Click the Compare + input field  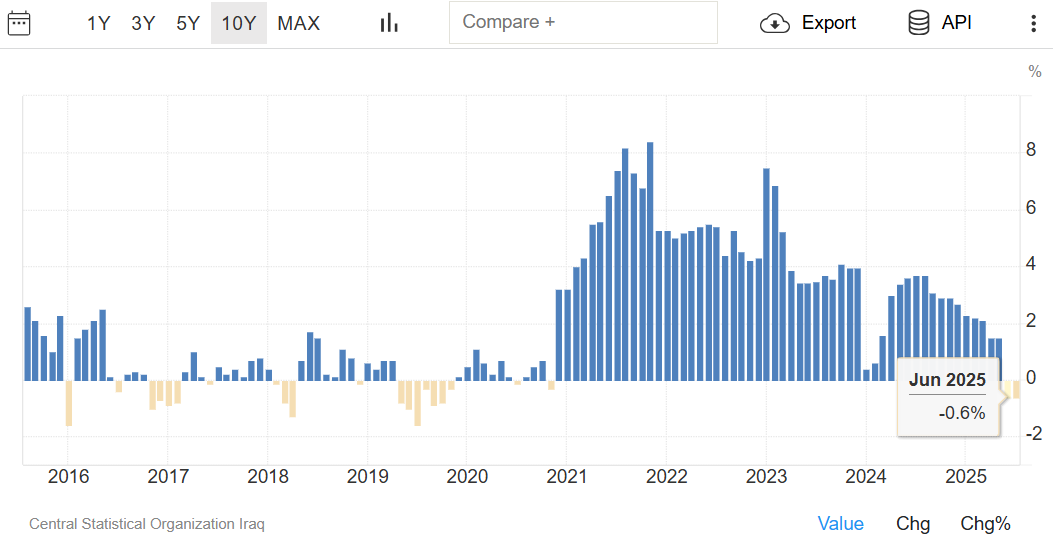(583, 22)
